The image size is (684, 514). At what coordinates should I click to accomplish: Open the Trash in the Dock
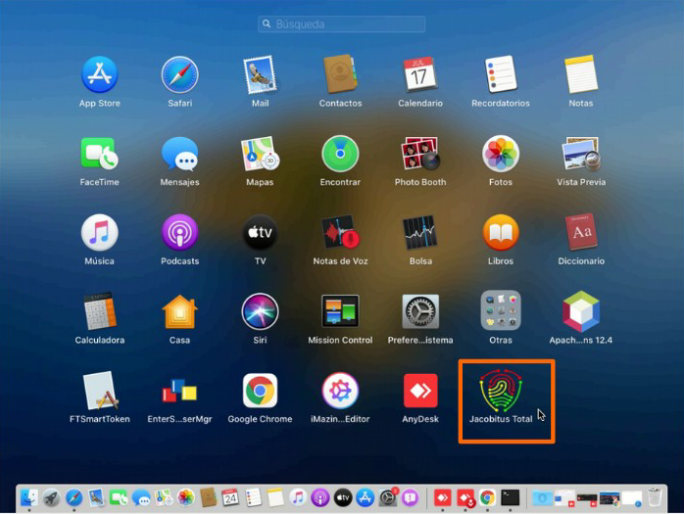point(655,497)
